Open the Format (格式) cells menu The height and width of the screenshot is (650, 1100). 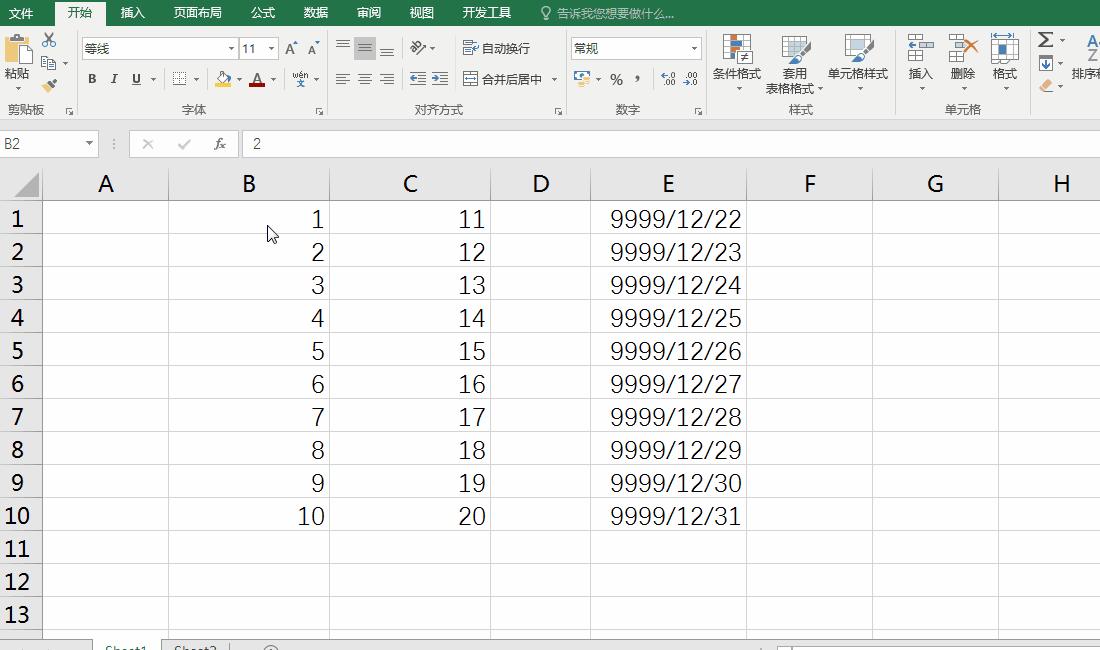click(x=1005, y=63)
